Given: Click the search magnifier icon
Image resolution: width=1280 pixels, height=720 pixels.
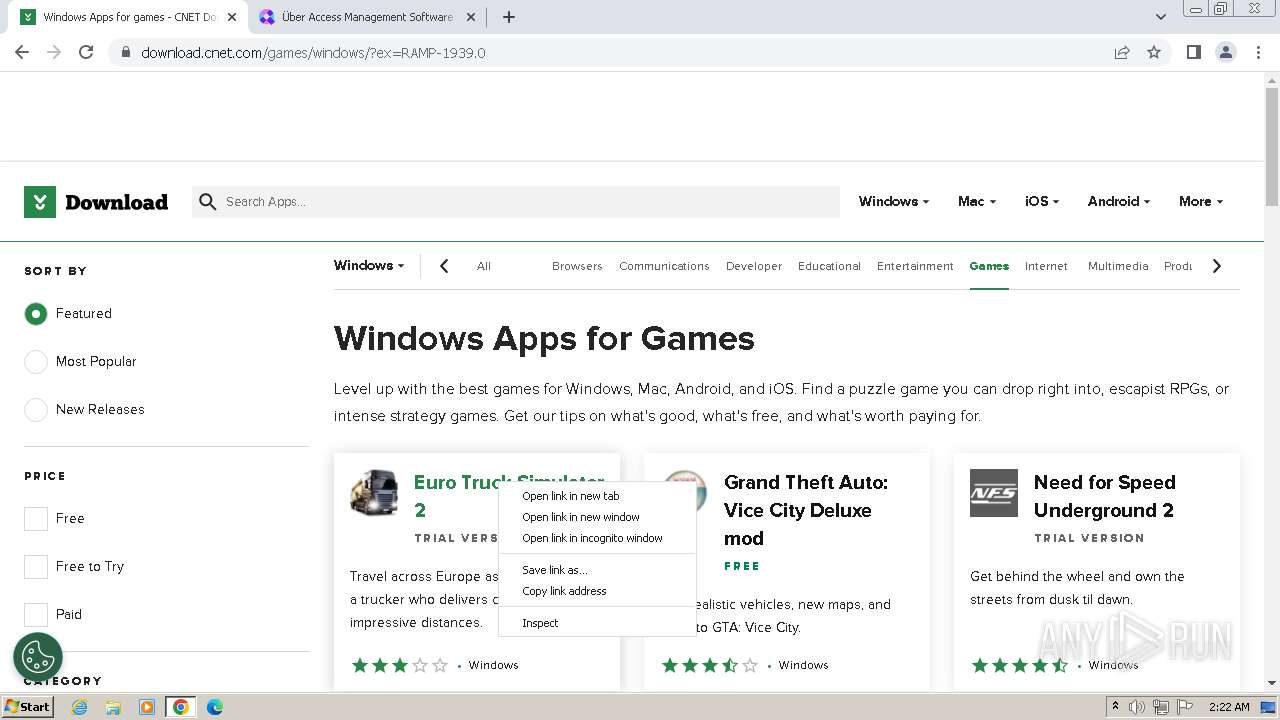Looking at the screenshot, I should 207,202.
